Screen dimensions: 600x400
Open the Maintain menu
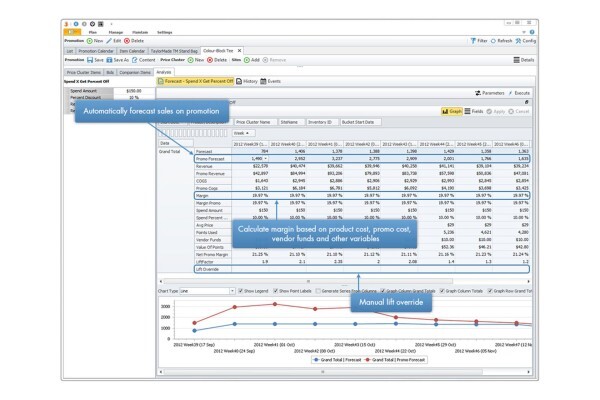[x=140, y=32]
